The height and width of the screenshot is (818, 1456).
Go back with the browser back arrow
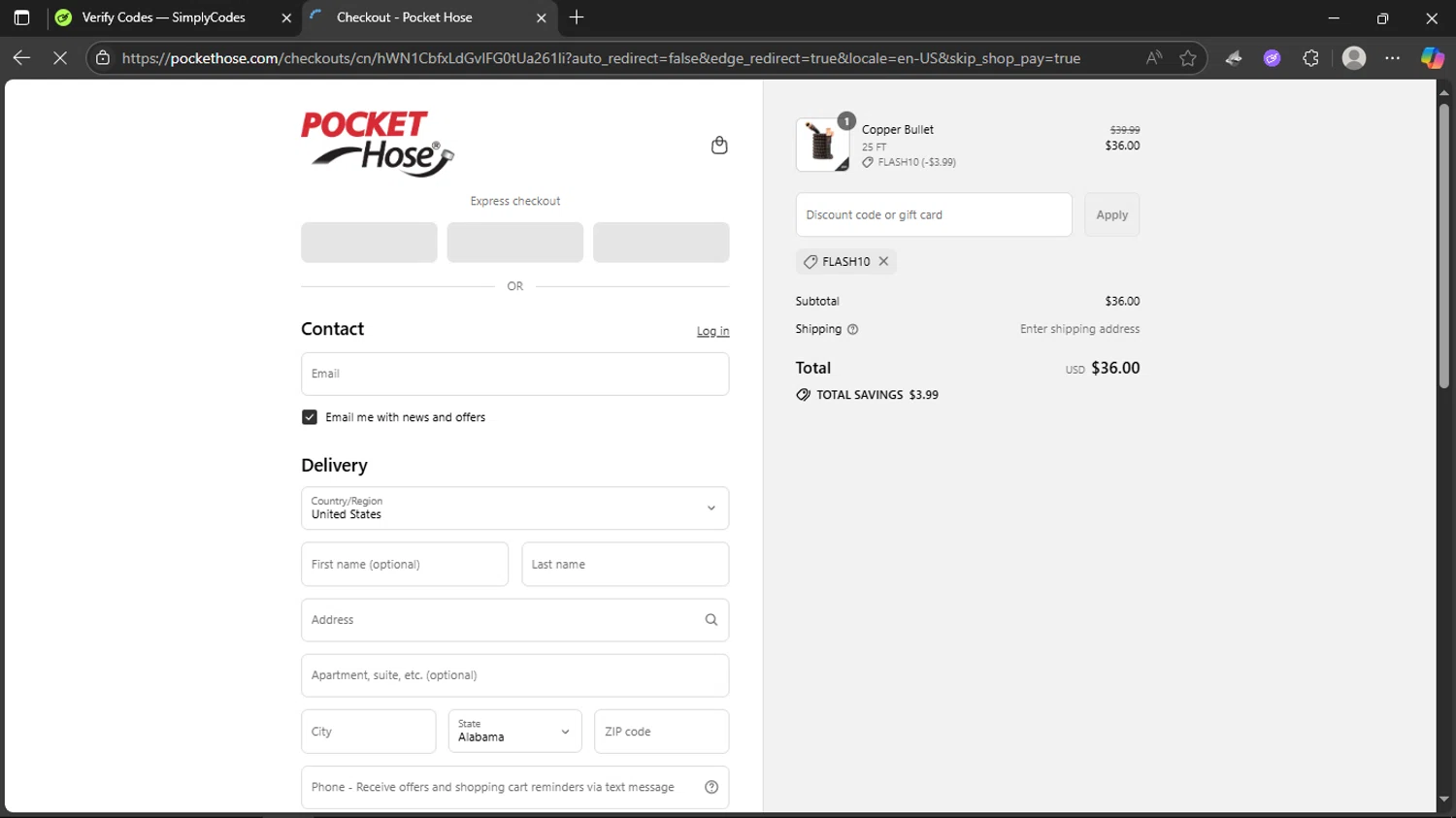point(21,58)
